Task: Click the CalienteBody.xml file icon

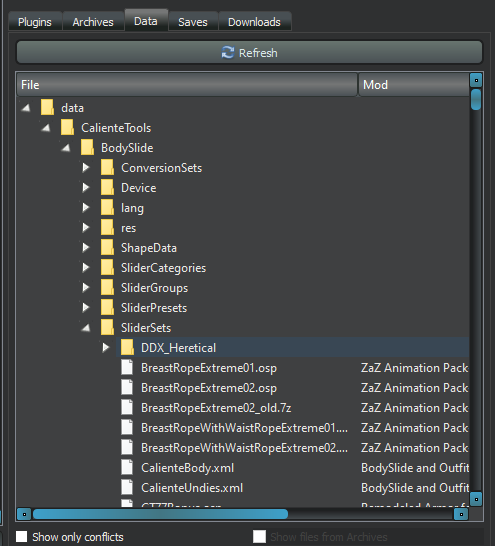Action: click(x=127, y=467)
